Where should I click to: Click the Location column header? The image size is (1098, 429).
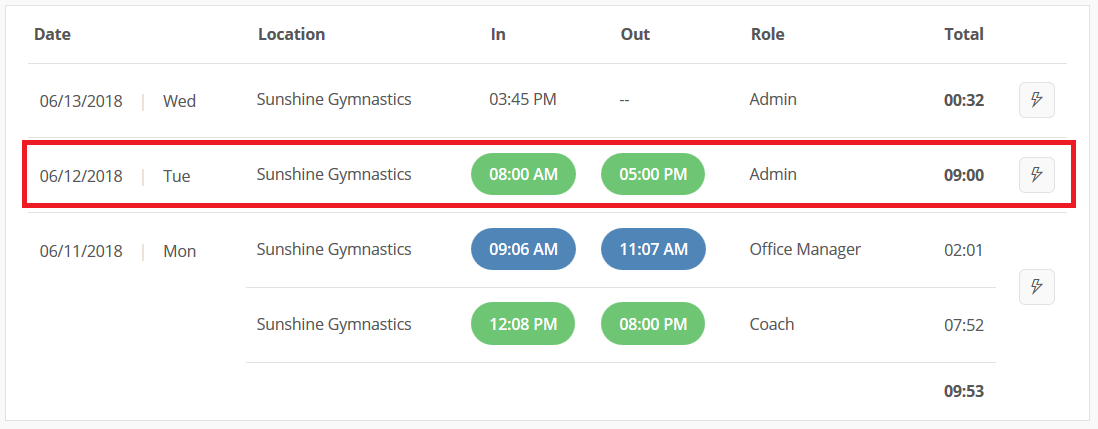[x=291, y=34]
